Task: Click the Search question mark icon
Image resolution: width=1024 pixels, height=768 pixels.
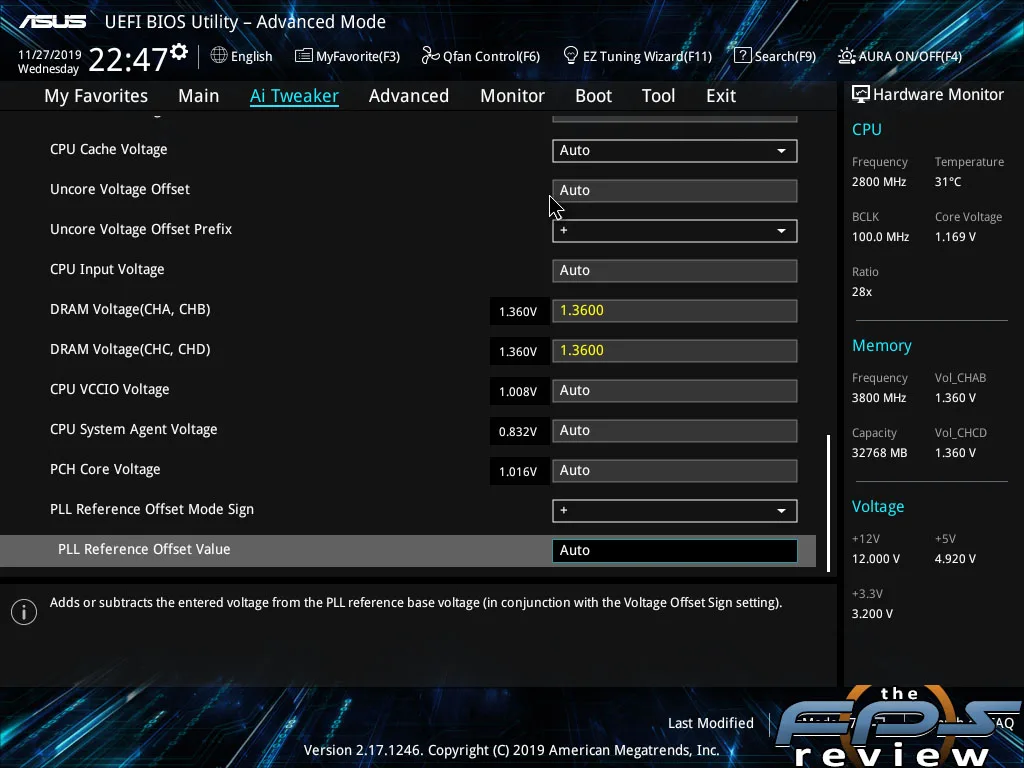Action: click(x=743, y=56)
